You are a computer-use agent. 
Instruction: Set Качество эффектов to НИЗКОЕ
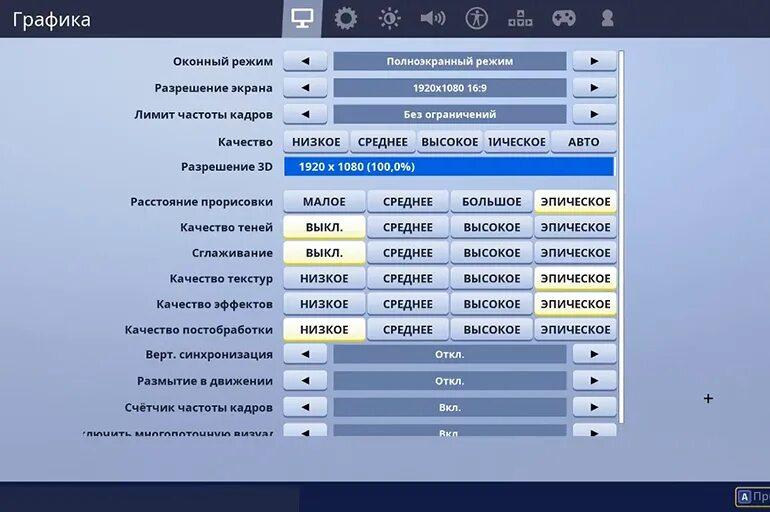click(x=324, y=304)
